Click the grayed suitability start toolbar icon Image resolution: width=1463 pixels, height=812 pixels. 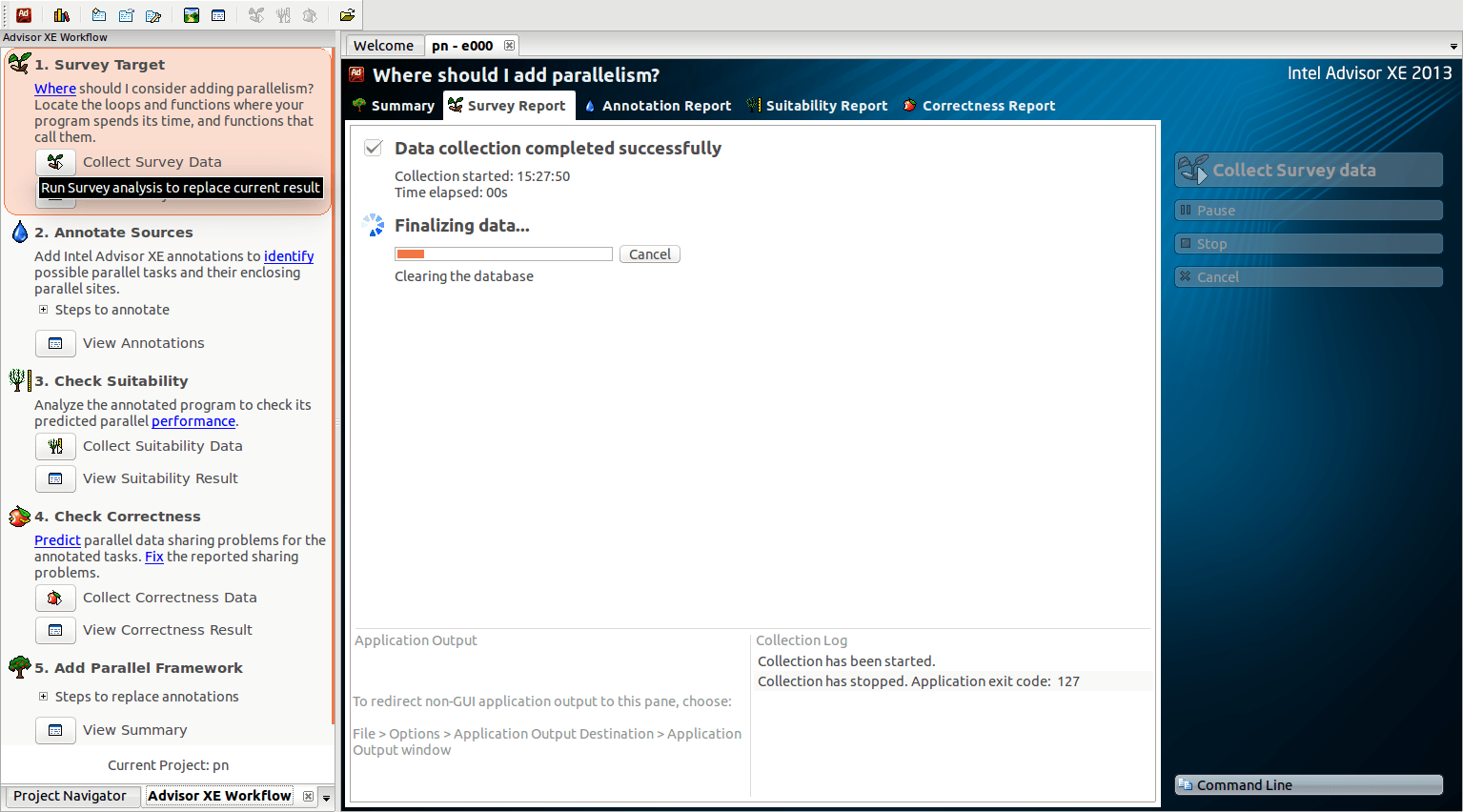[283, 14]
